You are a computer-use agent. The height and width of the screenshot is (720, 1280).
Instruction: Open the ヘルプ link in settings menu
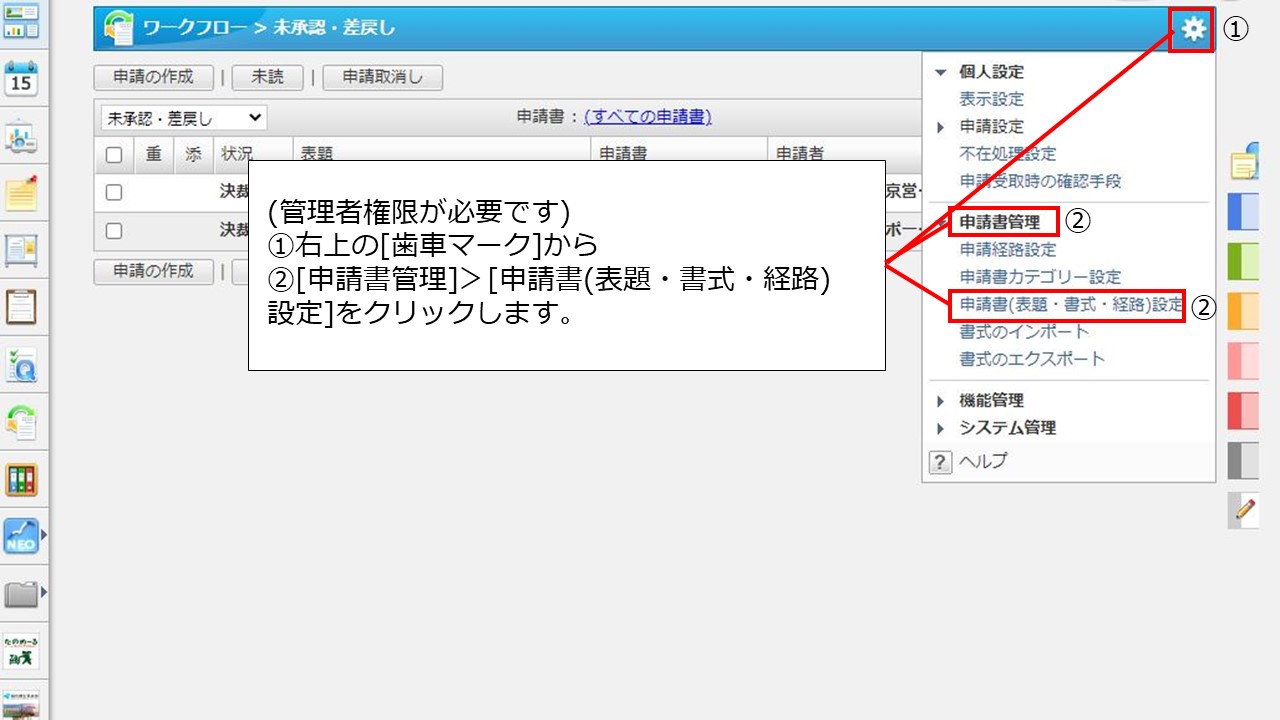[x=983, y=461]
